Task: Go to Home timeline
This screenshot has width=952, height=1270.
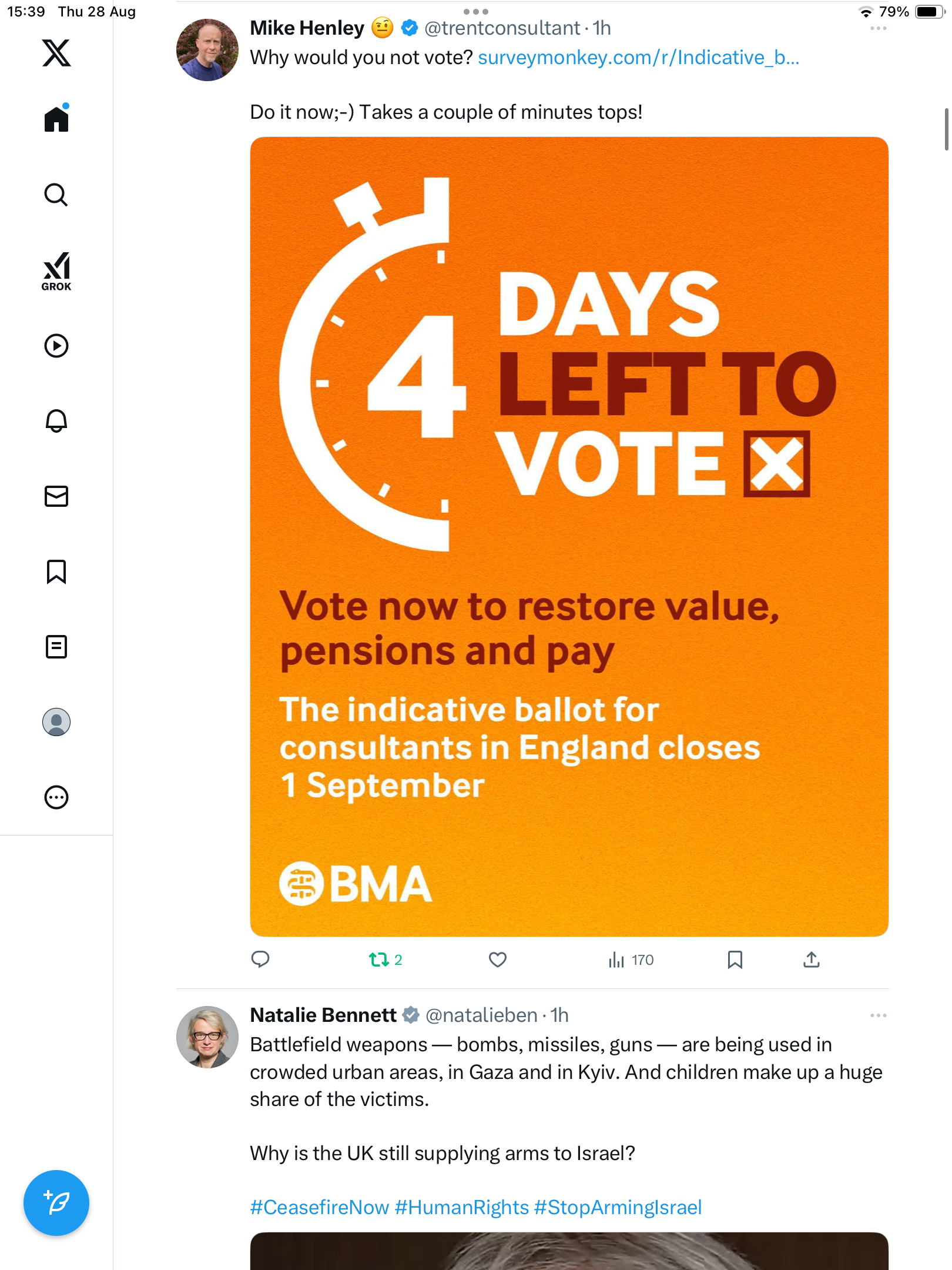Action: point(56,119)
